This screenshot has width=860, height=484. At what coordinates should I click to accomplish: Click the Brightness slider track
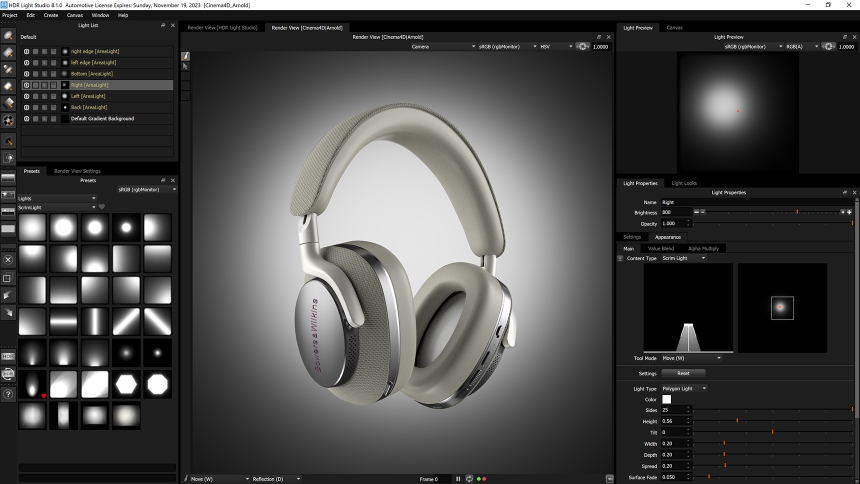(x=771, y=212)
